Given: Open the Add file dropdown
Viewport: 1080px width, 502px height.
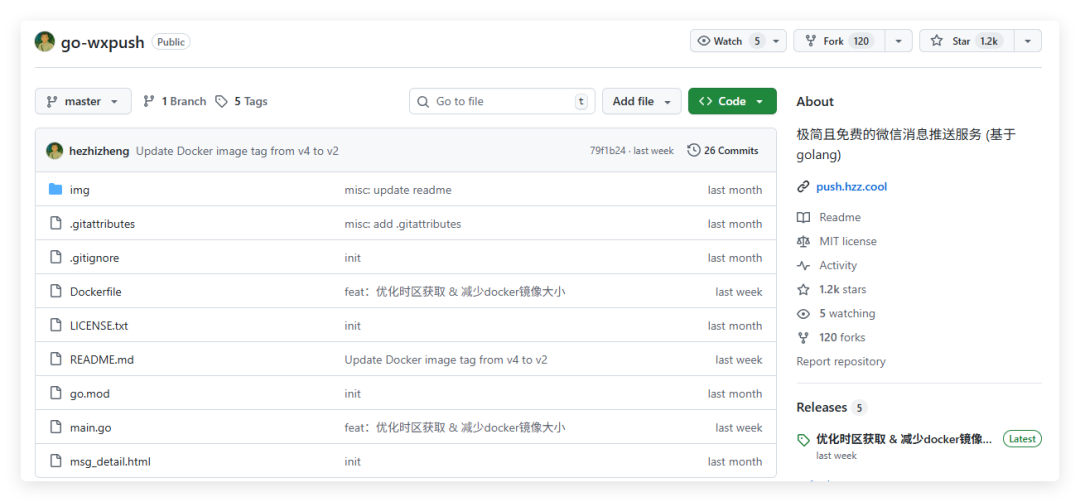Looking at the screenshot, I should tap(641, 101).
